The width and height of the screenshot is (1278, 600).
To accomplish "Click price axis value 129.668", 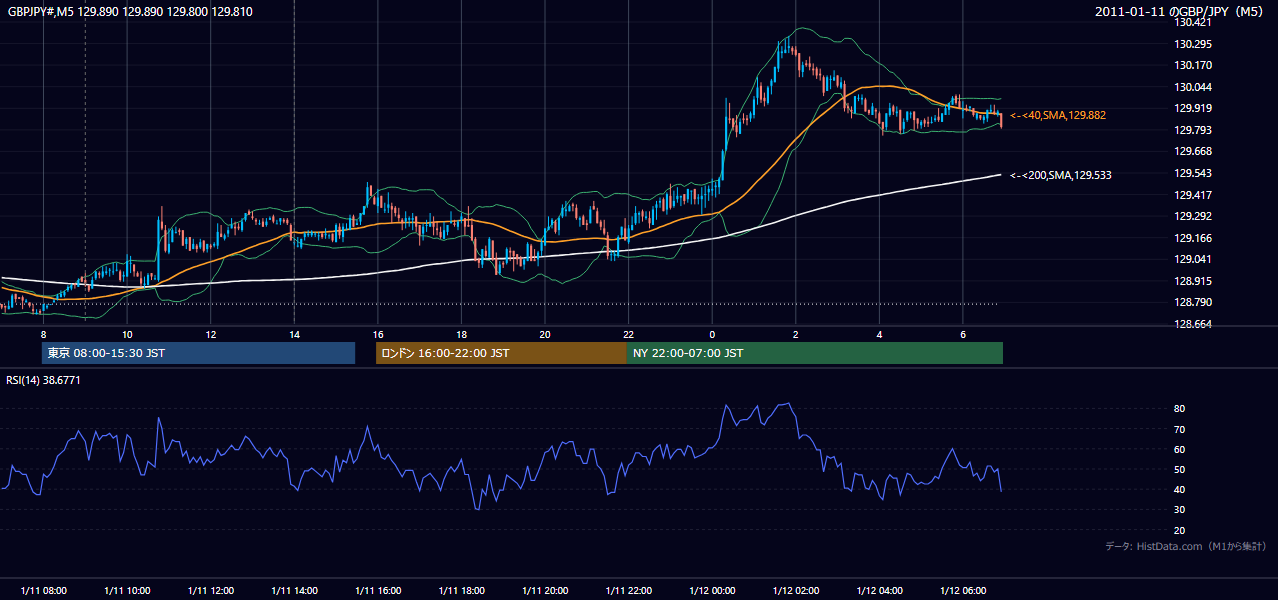I will point(1193,152).
